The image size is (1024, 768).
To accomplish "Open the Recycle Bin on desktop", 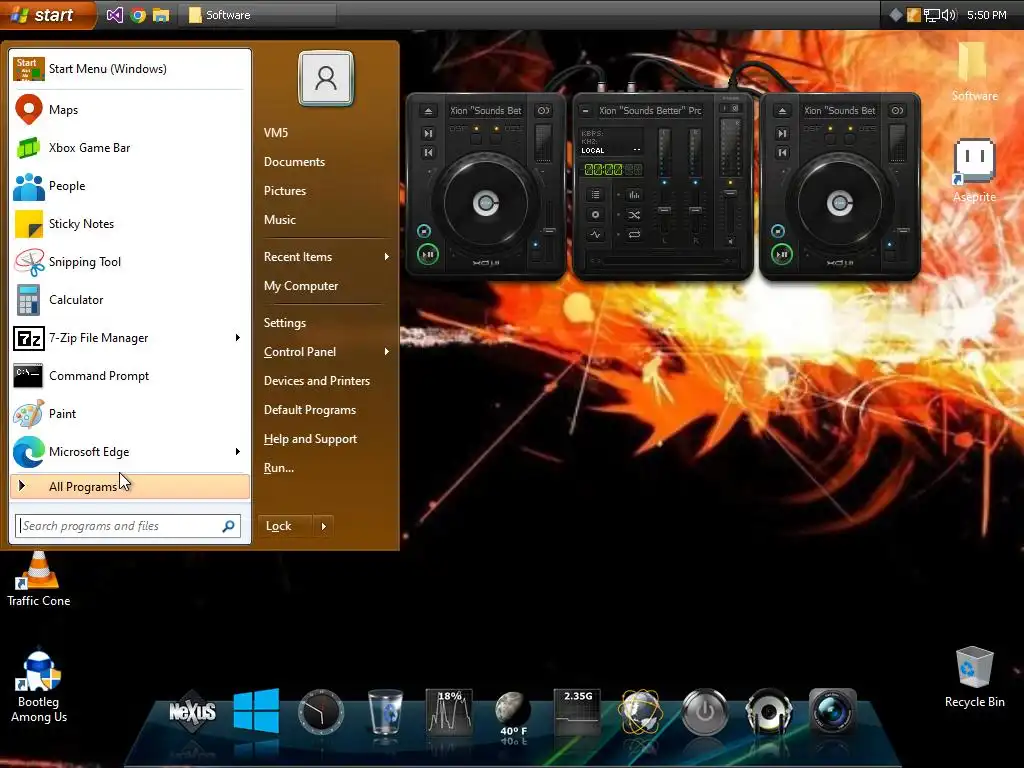I will [x=974, y=677].
